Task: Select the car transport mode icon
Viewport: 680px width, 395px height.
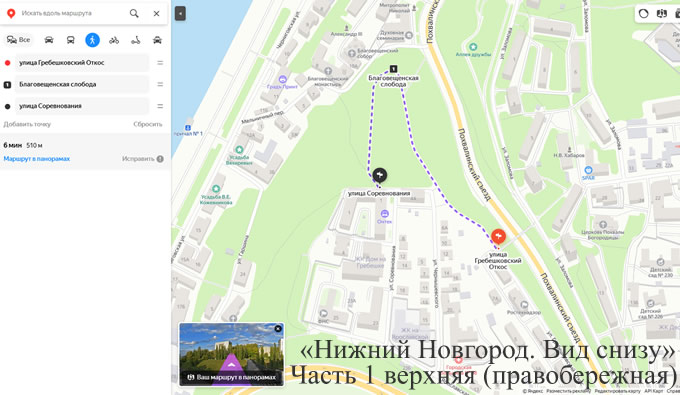Action: tap(49, 40)
